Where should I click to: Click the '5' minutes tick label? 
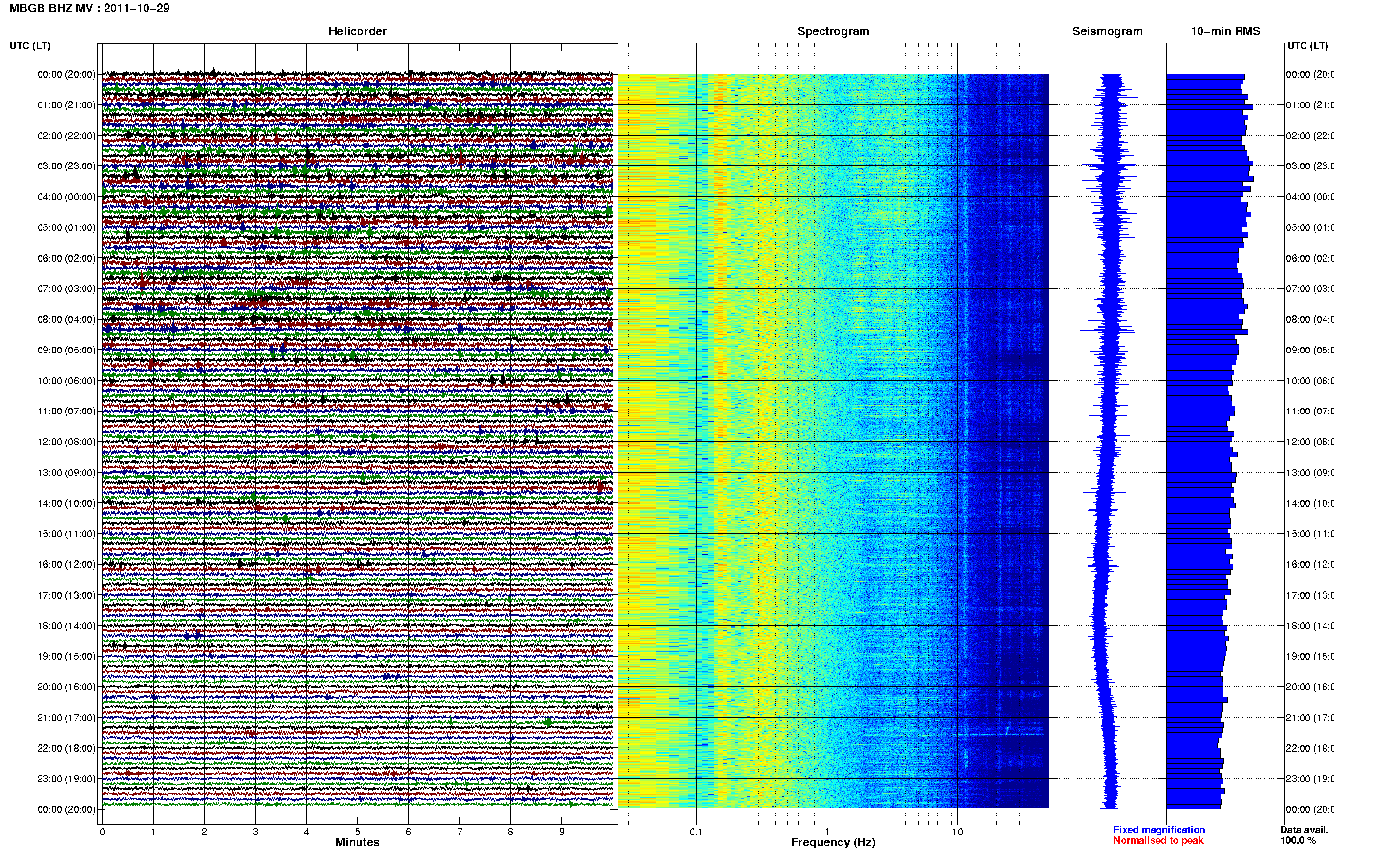358,832
